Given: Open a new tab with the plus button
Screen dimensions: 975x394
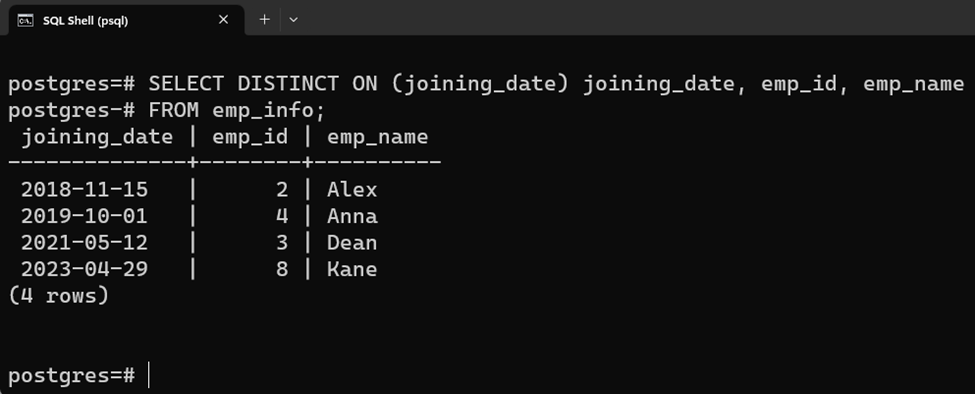Looking at the screenshot, I should (x=264, y=20).
